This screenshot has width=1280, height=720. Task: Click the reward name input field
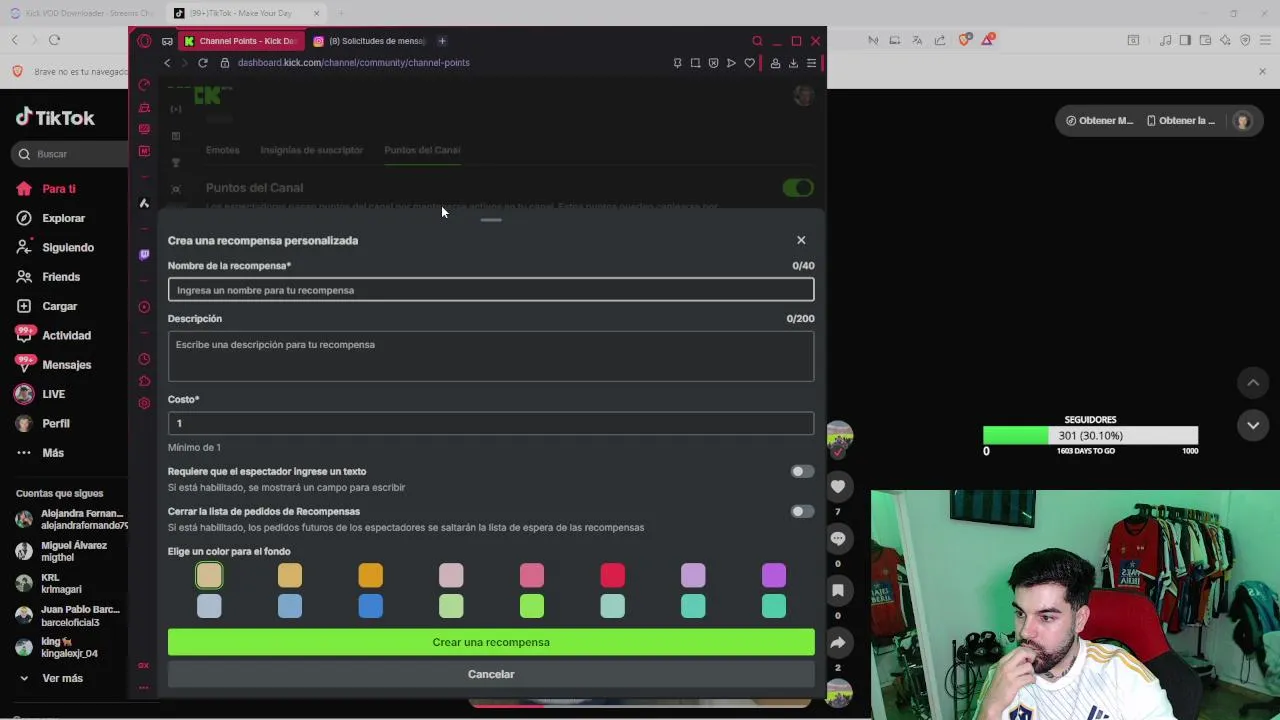[x=491, y=290]
